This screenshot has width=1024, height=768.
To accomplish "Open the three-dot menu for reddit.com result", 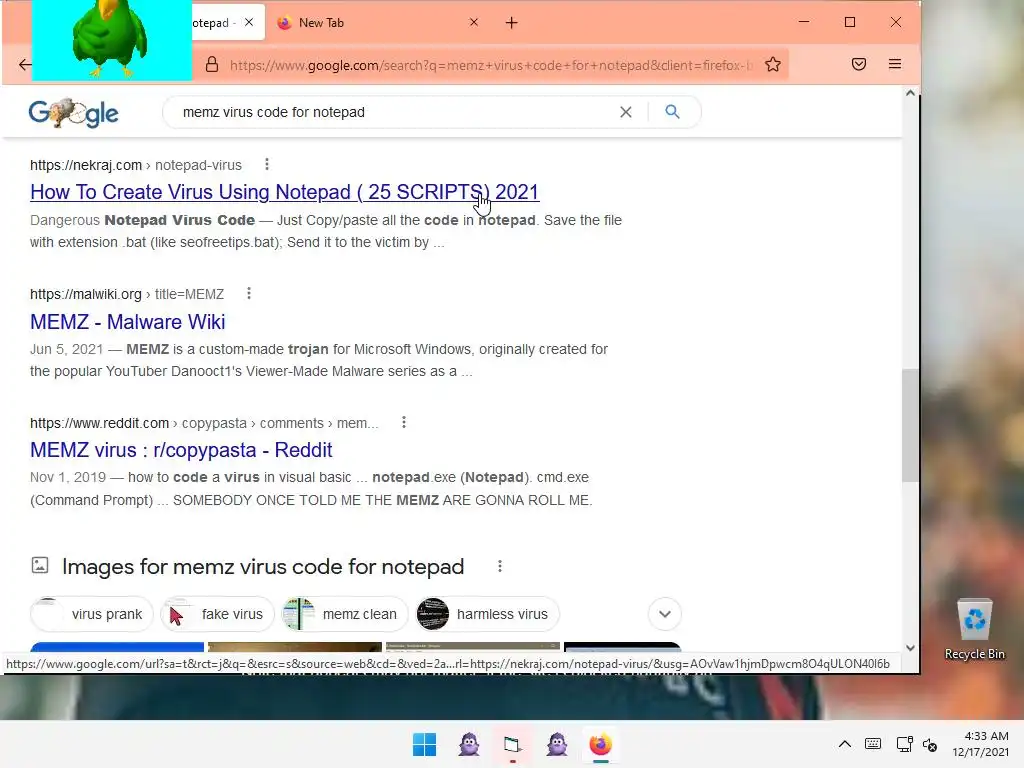I will pyautogui.click(x=404, y=423).
